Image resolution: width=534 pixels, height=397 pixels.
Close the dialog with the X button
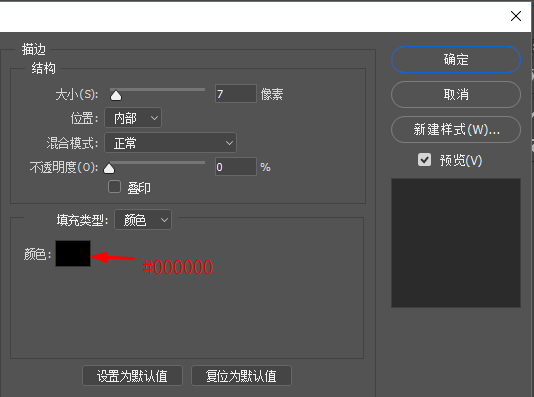[x=516, y=16]
